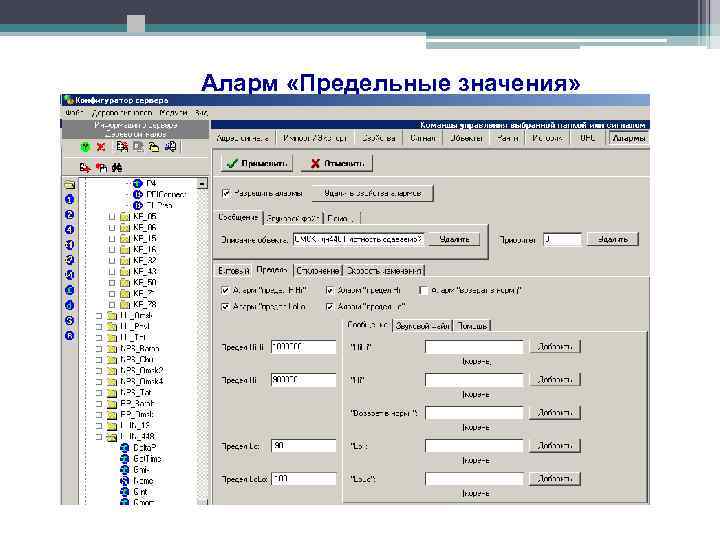
Task: Expand the KP_06 tree node box
Action: (112, 227)
